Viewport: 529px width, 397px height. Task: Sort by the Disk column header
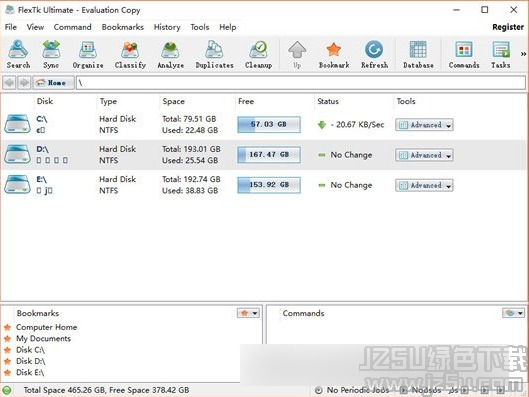coord(45,101)
